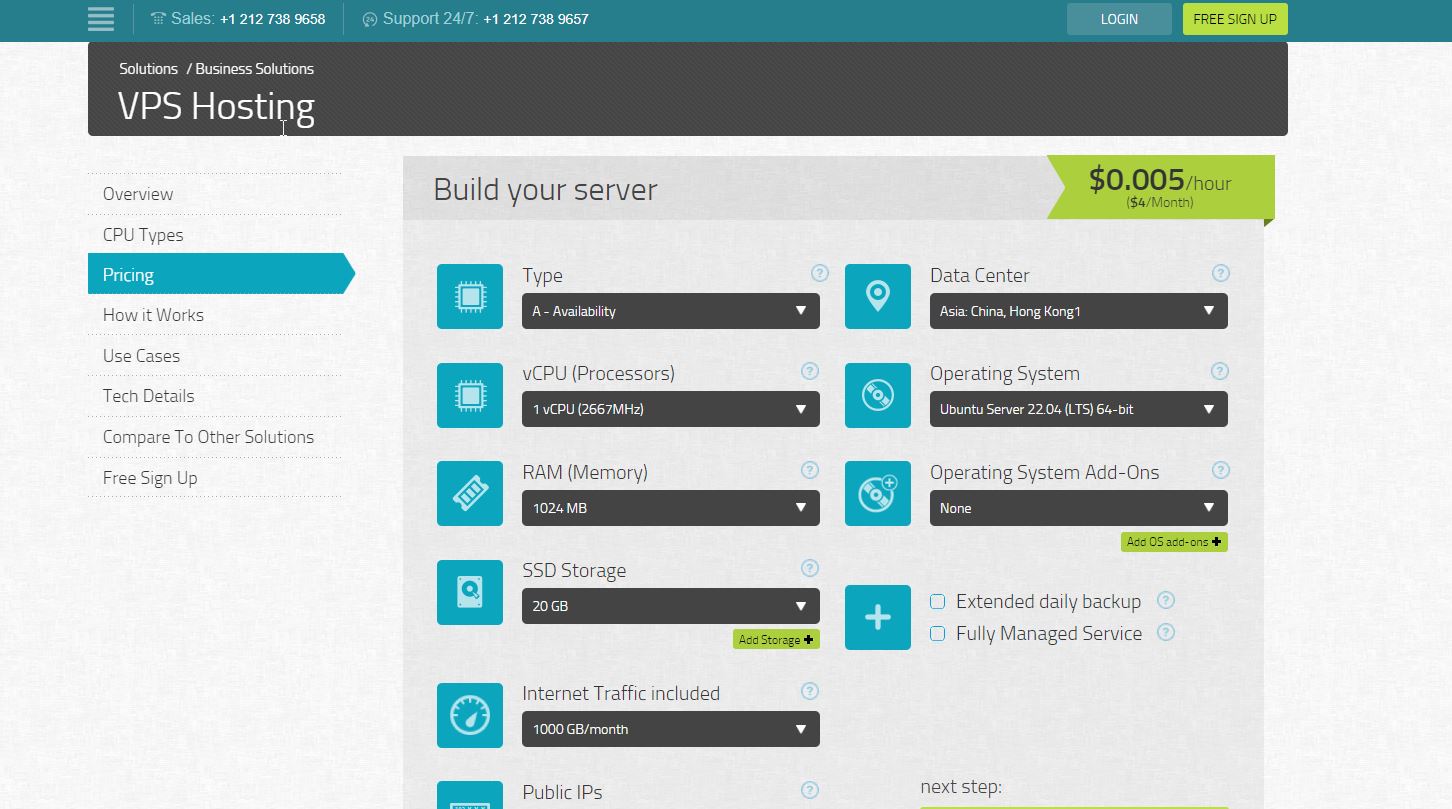Open help tooltip for Internet Traffic included
Image resolution: width=1452 pixels, height=809 pixels.
pyautogui.click(x=810, y=691)
